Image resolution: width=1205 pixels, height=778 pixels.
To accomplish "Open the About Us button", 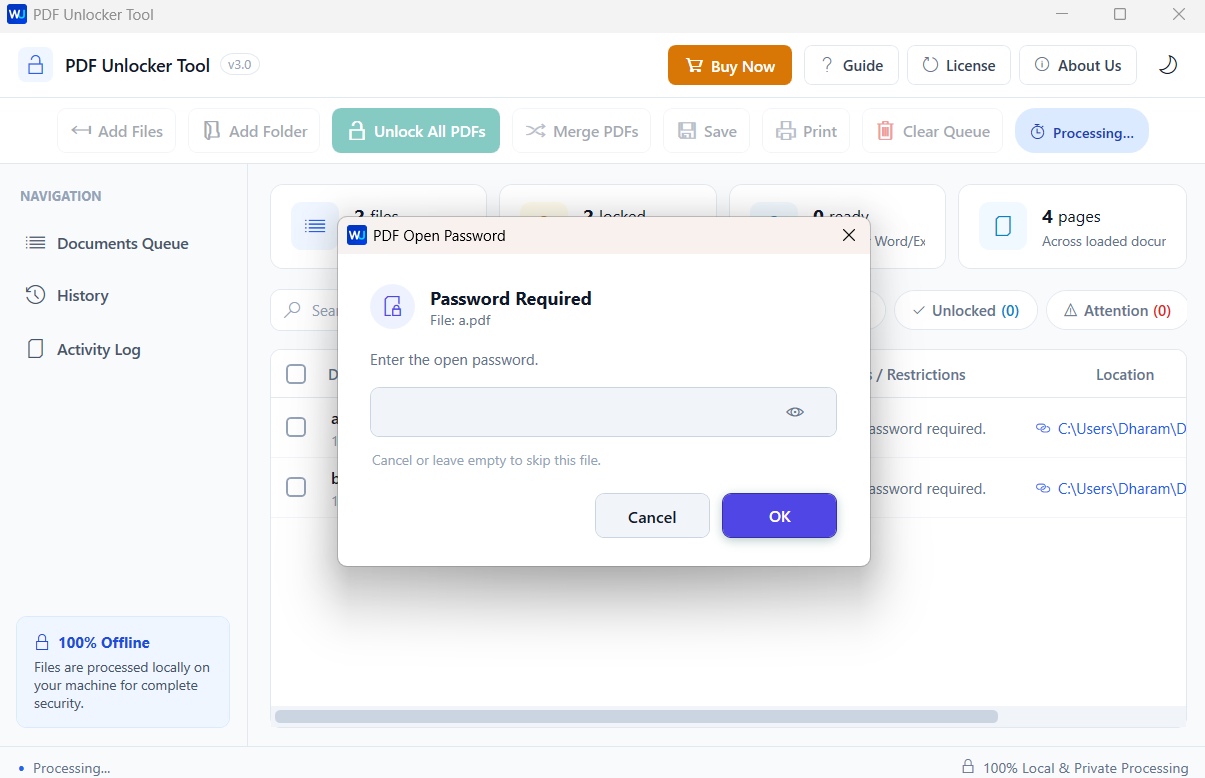I will click(x=1078, y=65).
